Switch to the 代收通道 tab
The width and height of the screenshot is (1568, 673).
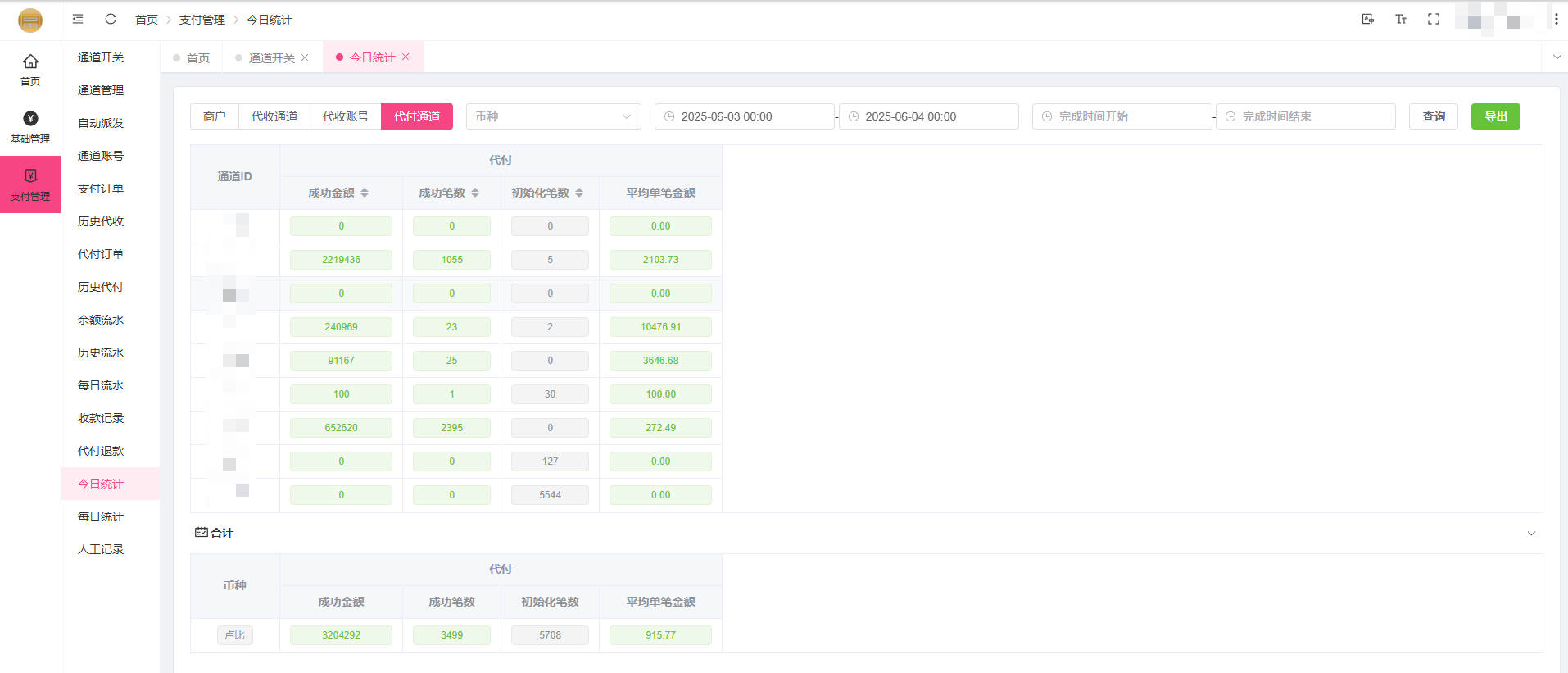pos(274,116)
